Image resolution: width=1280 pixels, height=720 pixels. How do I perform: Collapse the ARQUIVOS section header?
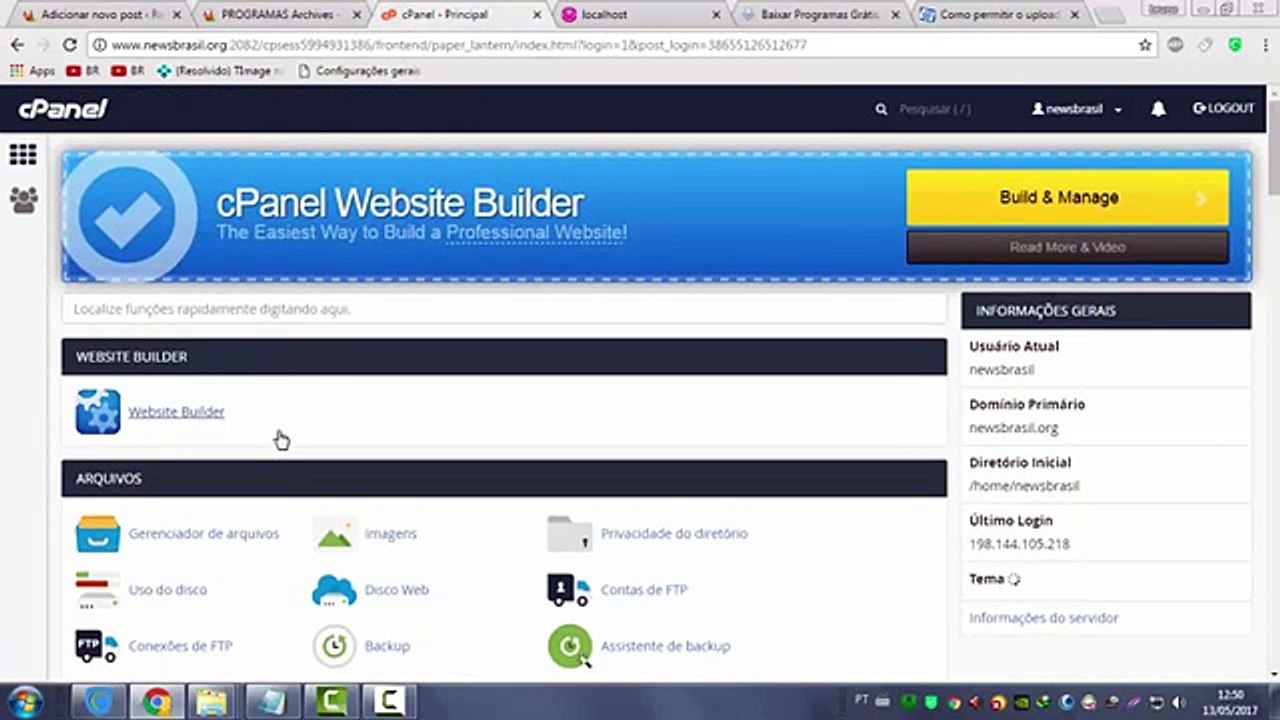tap(504, 479)
